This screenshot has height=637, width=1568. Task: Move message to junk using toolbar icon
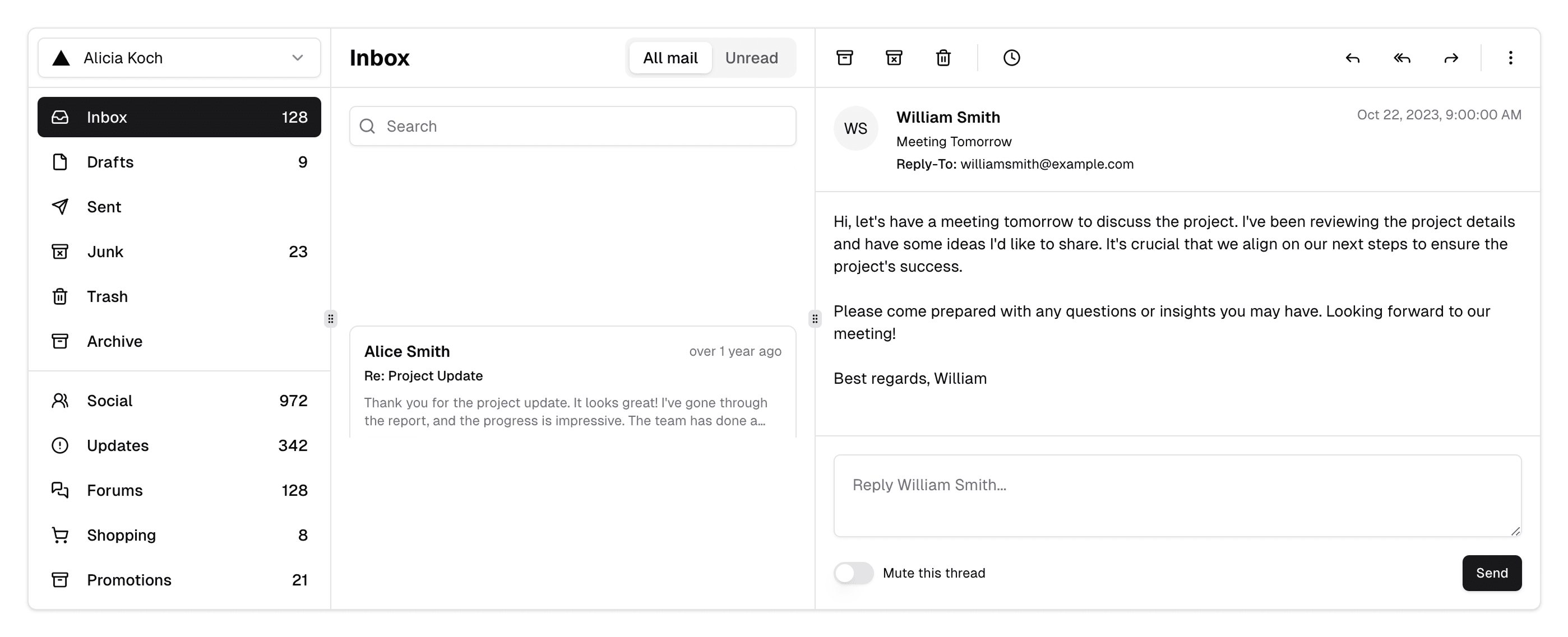(x=894, y=58)
